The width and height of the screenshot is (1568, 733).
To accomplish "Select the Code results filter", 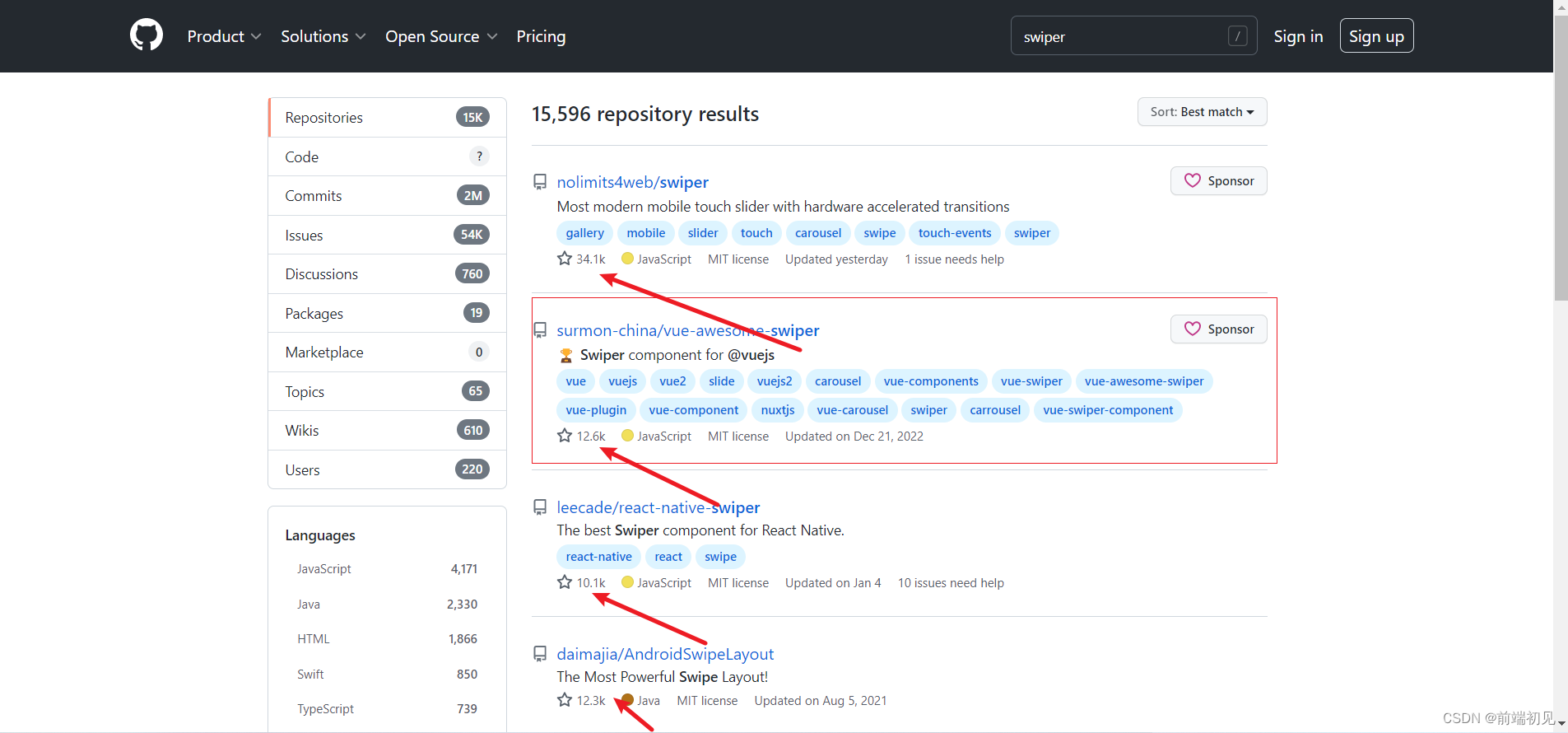I will pos(387,156).
